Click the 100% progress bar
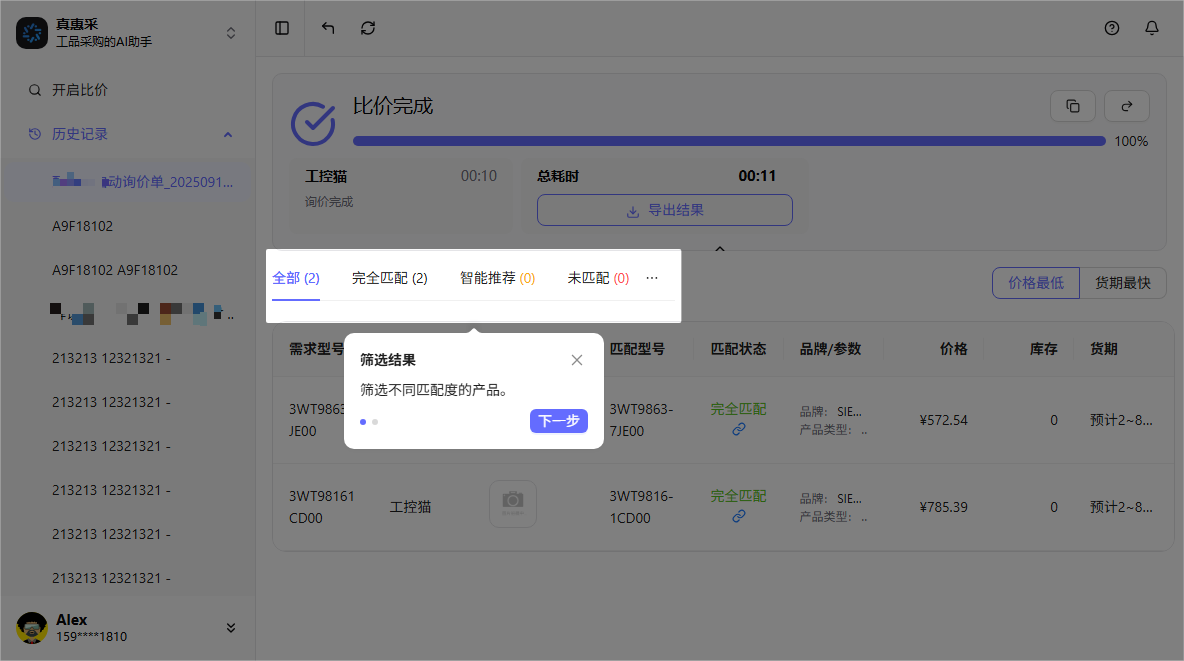1184x661 pixels. [728, 141]
